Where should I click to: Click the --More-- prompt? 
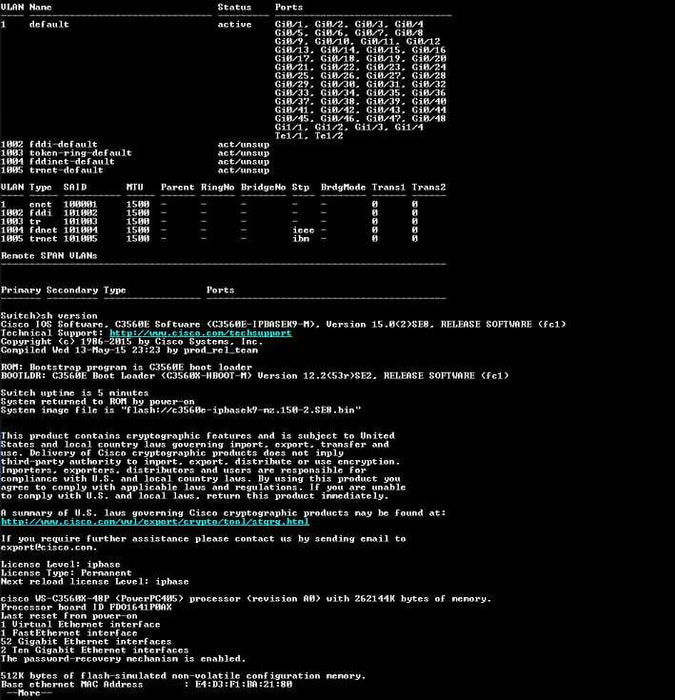29,693
